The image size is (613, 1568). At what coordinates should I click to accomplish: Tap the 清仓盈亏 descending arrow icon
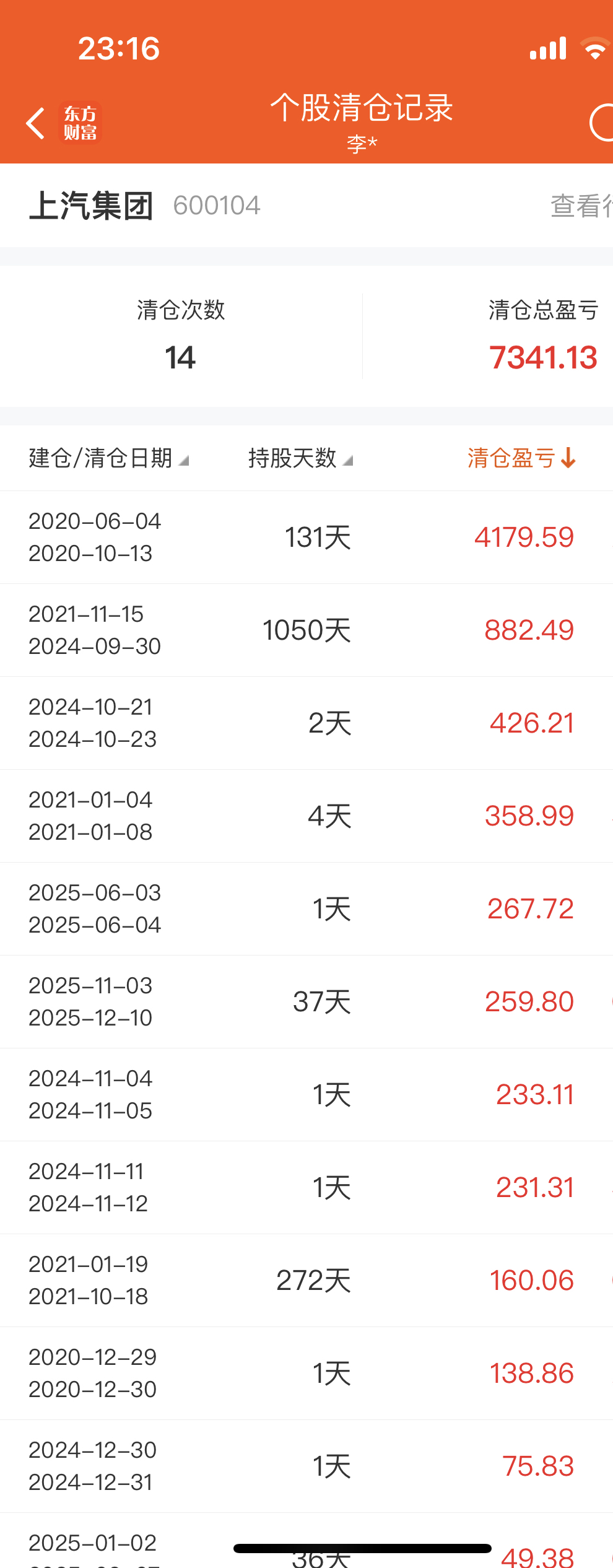[x=568, y=458]
